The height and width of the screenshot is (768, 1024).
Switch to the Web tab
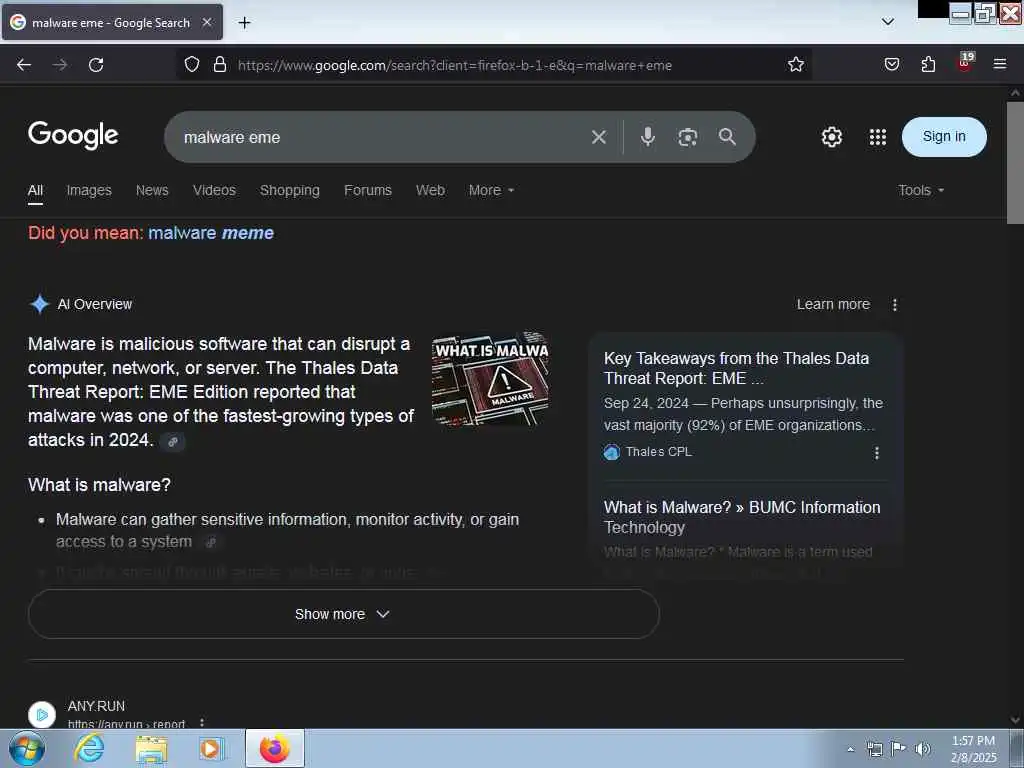pos(430,190)
